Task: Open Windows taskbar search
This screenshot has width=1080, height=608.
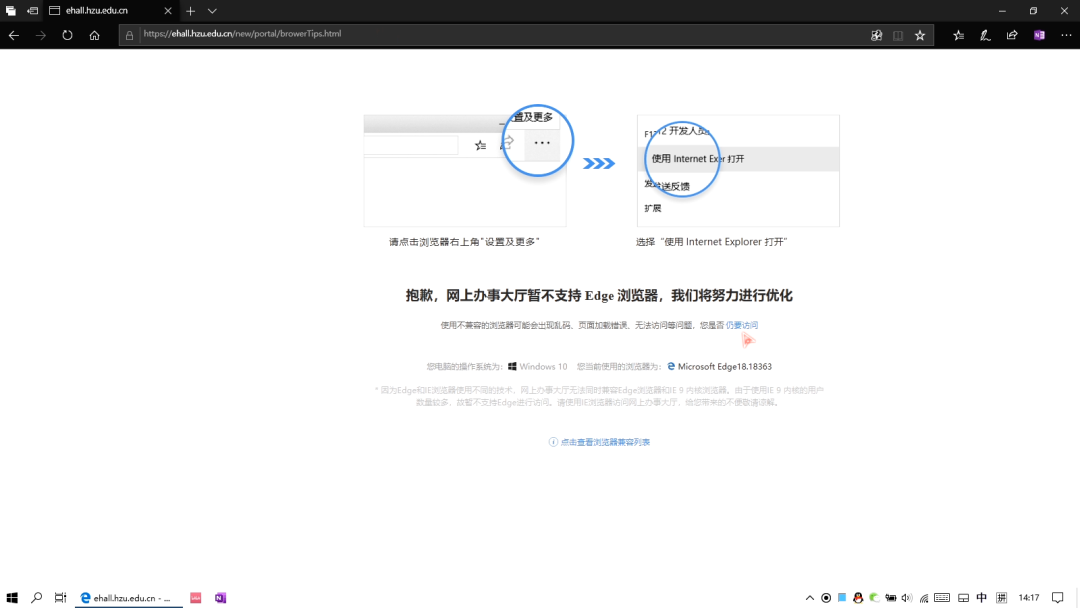Action: tap(37, 598)
